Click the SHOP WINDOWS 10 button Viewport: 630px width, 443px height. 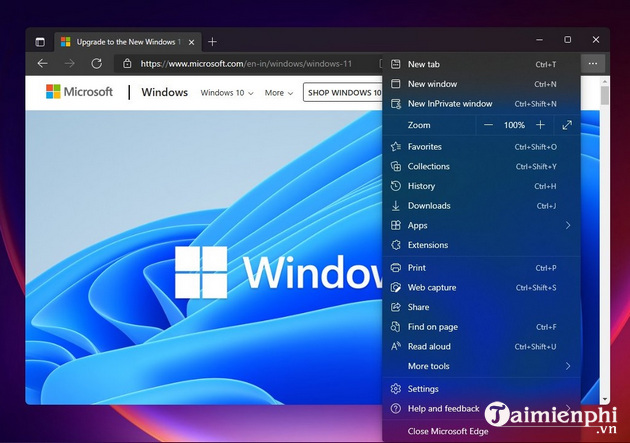point(343,92)
